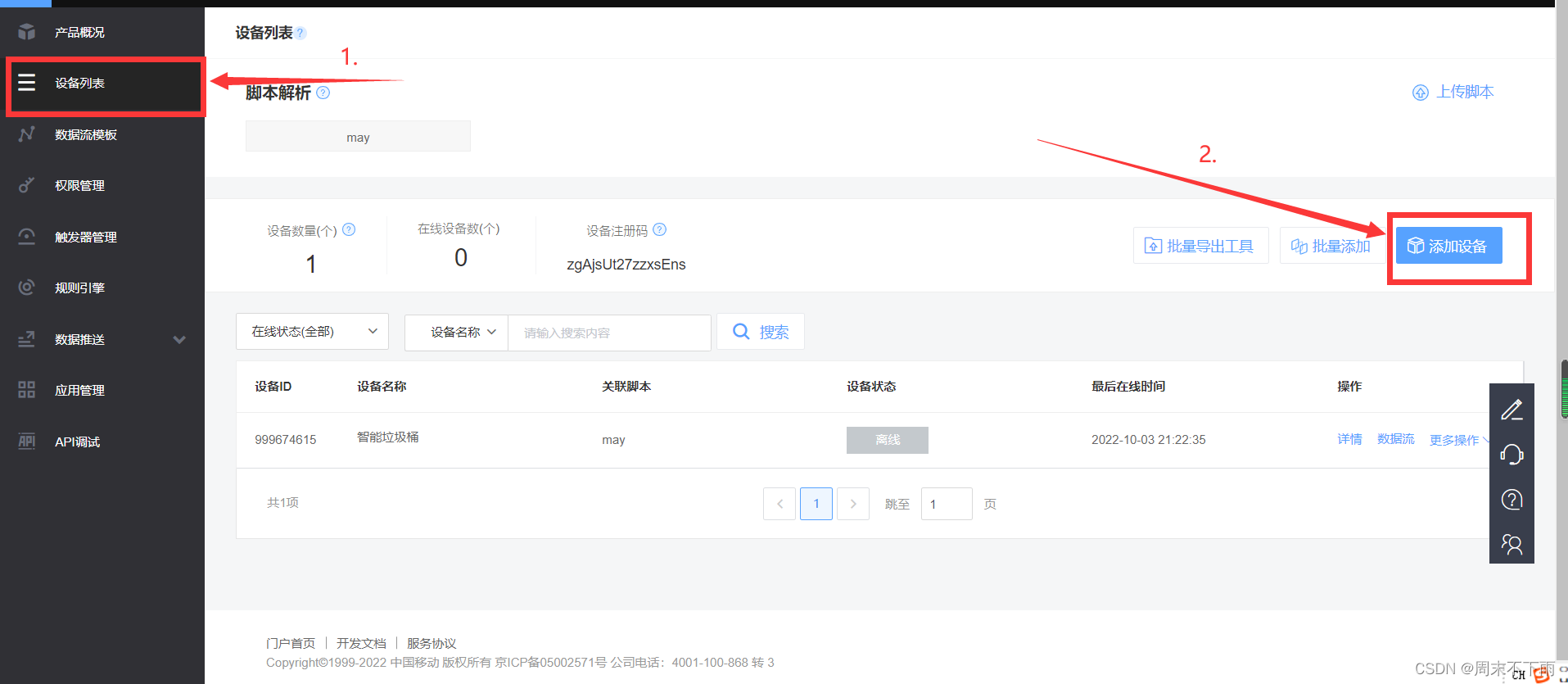Click 添加设备 button

[x=1448, y=246]
